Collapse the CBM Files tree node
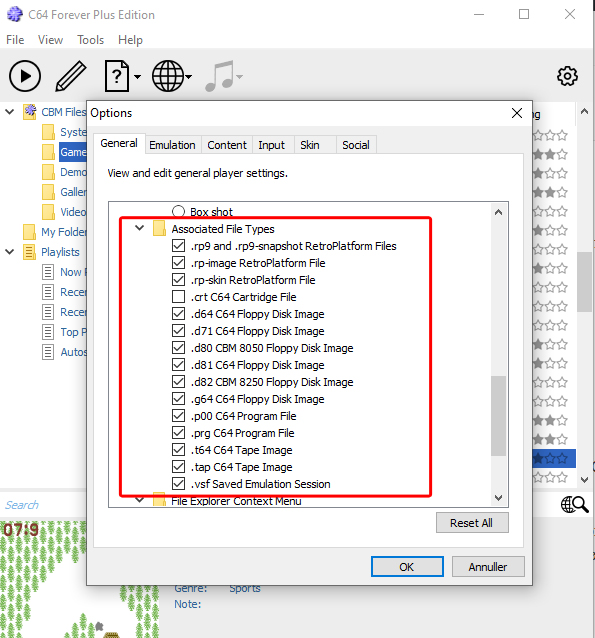Screen dimensions: 595x638 pyautogui.click(x=10, y=111)
